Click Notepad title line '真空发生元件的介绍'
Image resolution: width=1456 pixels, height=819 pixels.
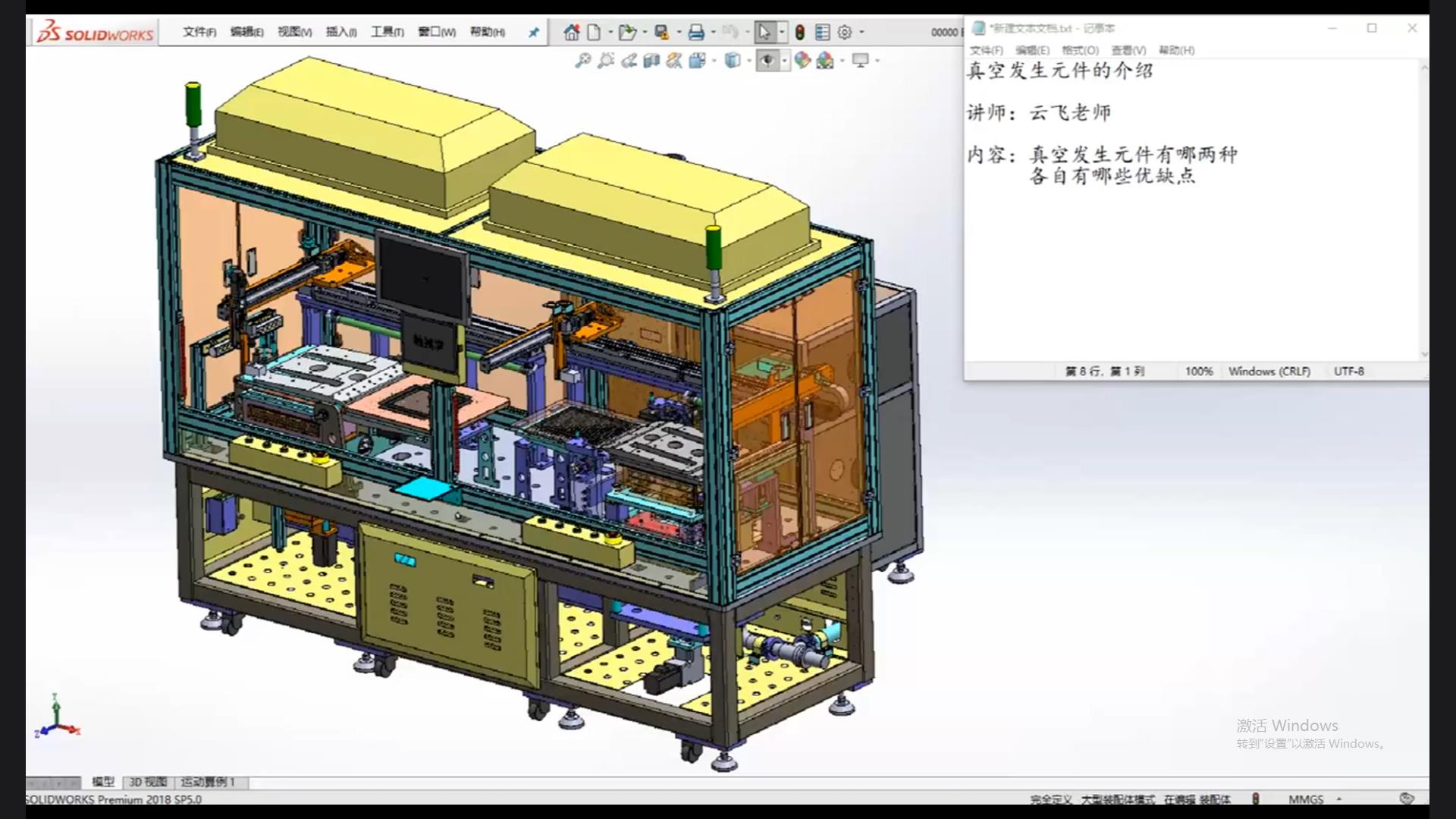1060,71
